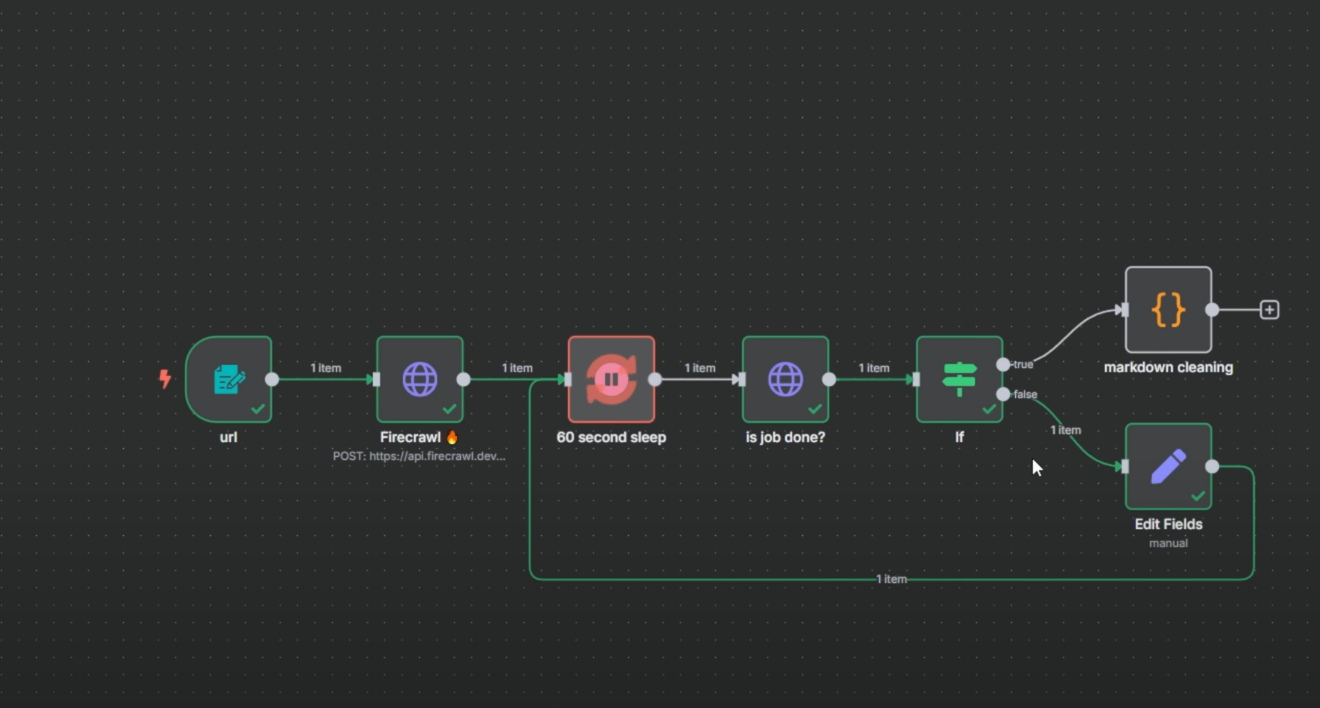The image size is (1320, 708).
Task: Click the If node false output connector
Action: point(1003,394)
